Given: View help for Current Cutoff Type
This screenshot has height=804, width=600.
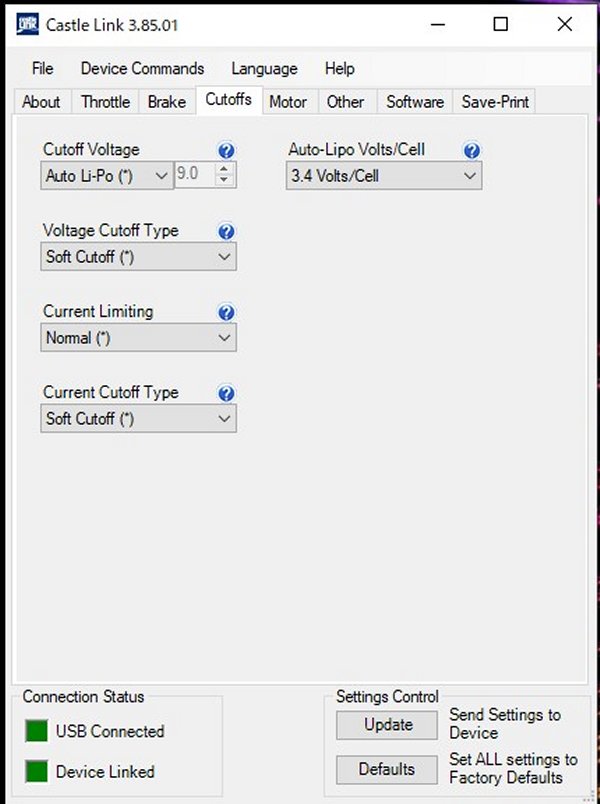Looking at the screenshot, I should point(226,394).
